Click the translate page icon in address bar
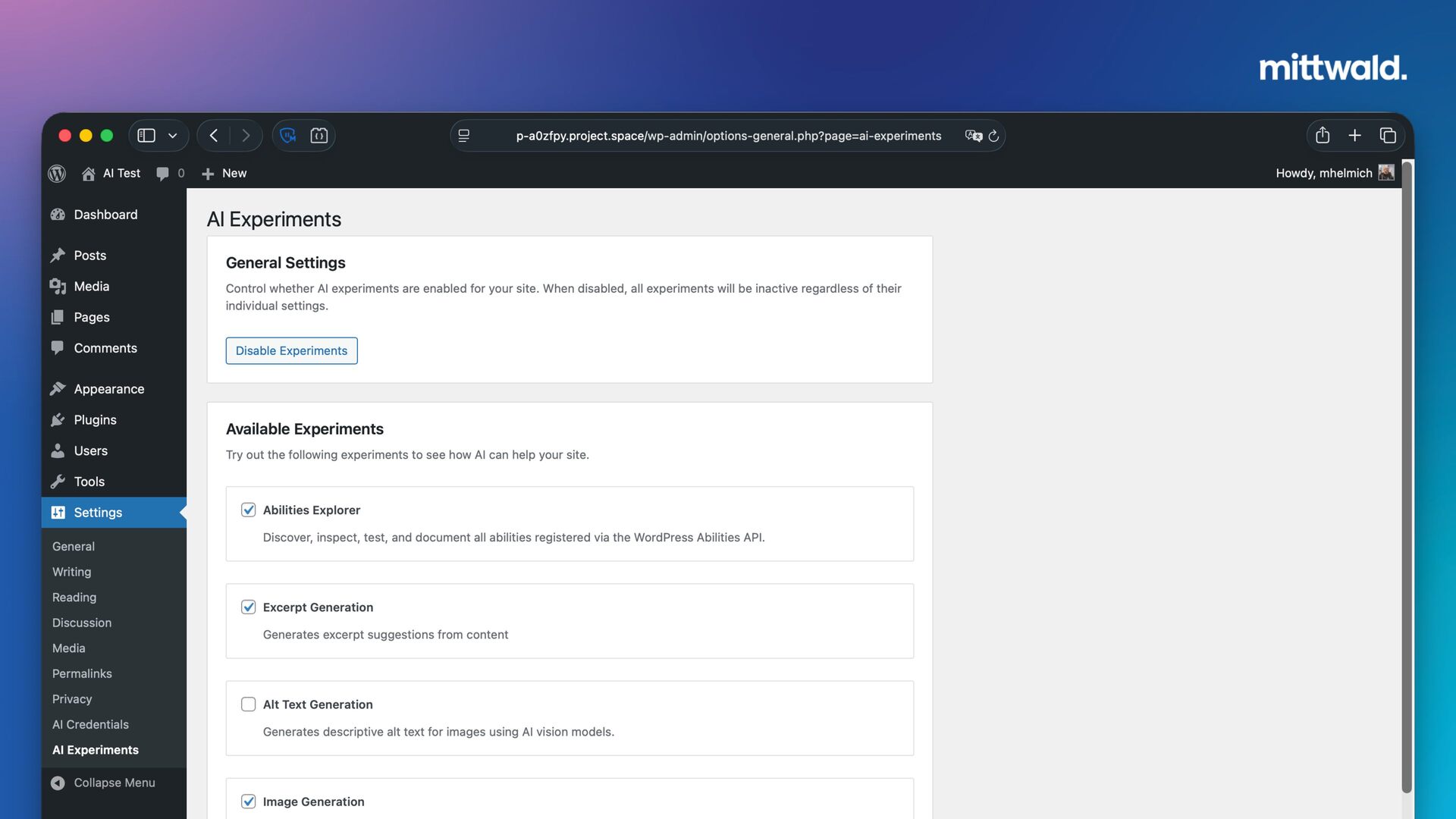1456x819 pixels. pos(973,136)
